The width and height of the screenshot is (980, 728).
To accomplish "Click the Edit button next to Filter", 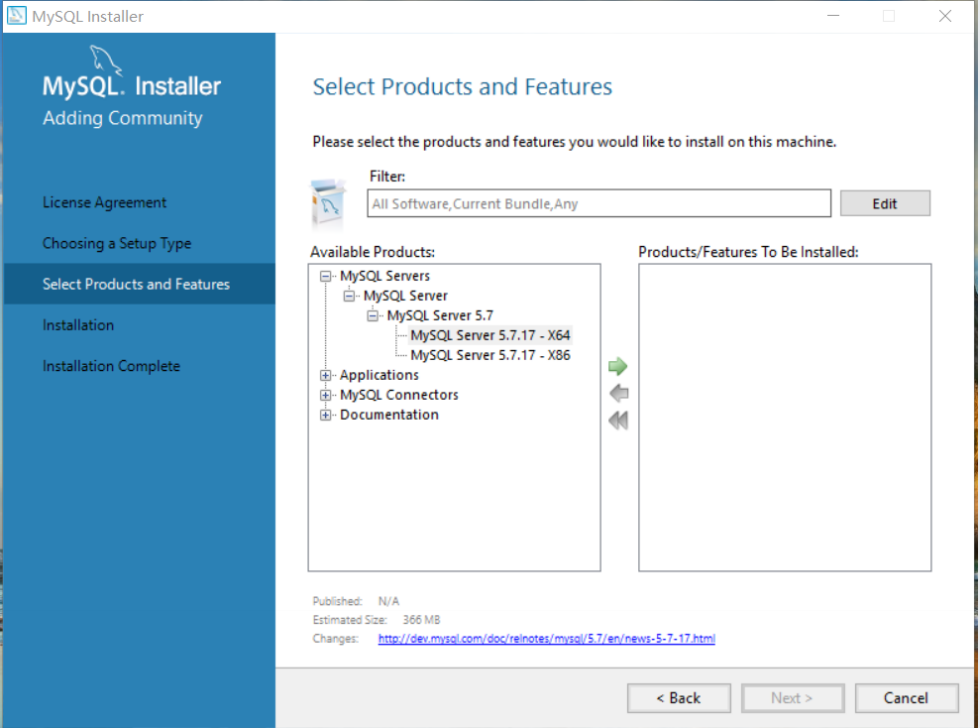I will pyautogui.click(x=884, y=203).
